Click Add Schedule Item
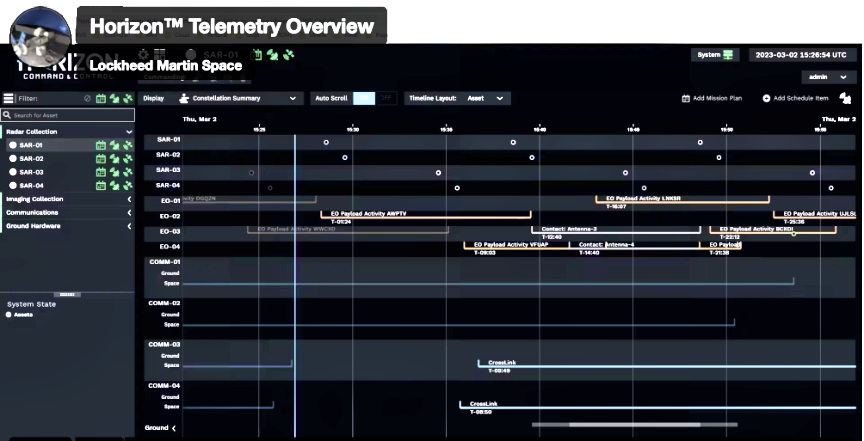 pyautogui.click(x=795, y=98)
